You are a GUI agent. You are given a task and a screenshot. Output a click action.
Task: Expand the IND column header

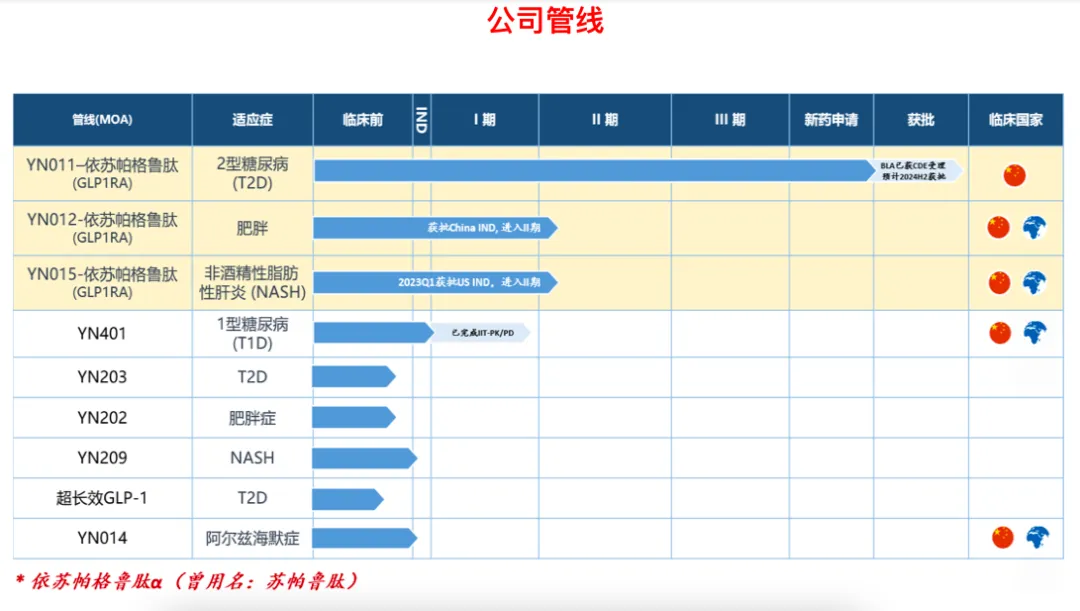(x=423, y=119)
